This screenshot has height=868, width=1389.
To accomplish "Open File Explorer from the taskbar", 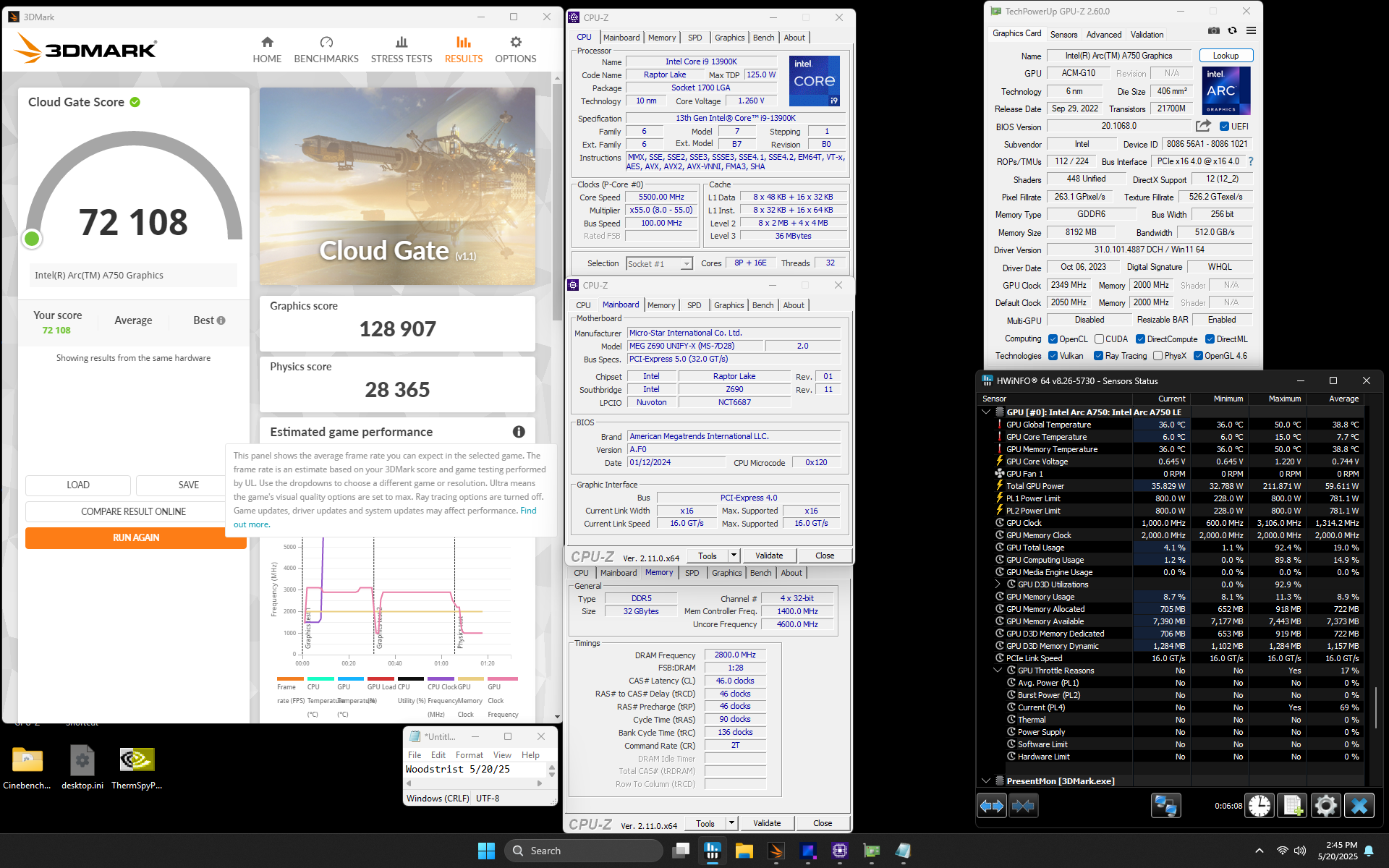I will (744, 851).
